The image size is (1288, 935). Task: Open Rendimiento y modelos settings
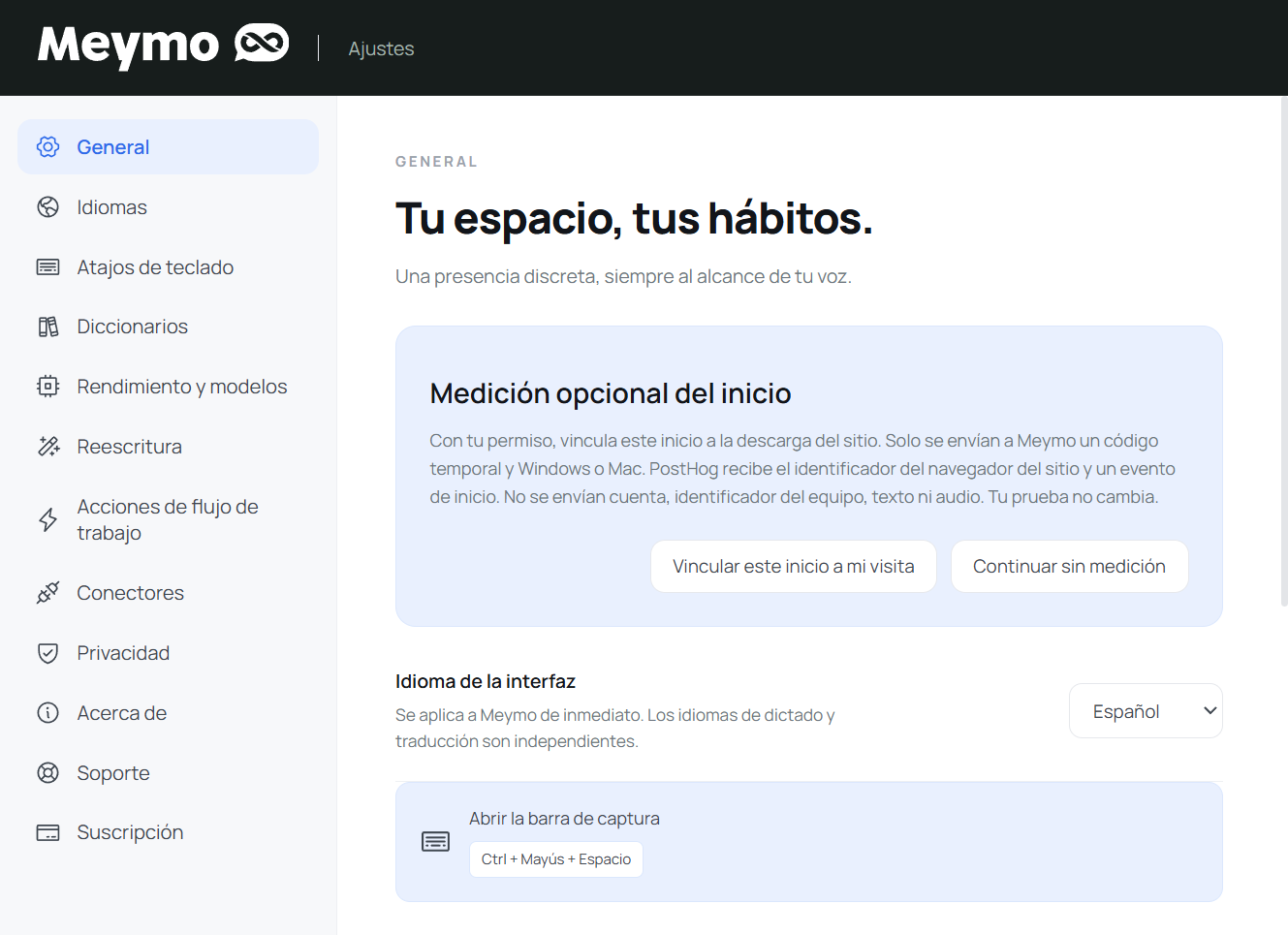click(168, 387)
